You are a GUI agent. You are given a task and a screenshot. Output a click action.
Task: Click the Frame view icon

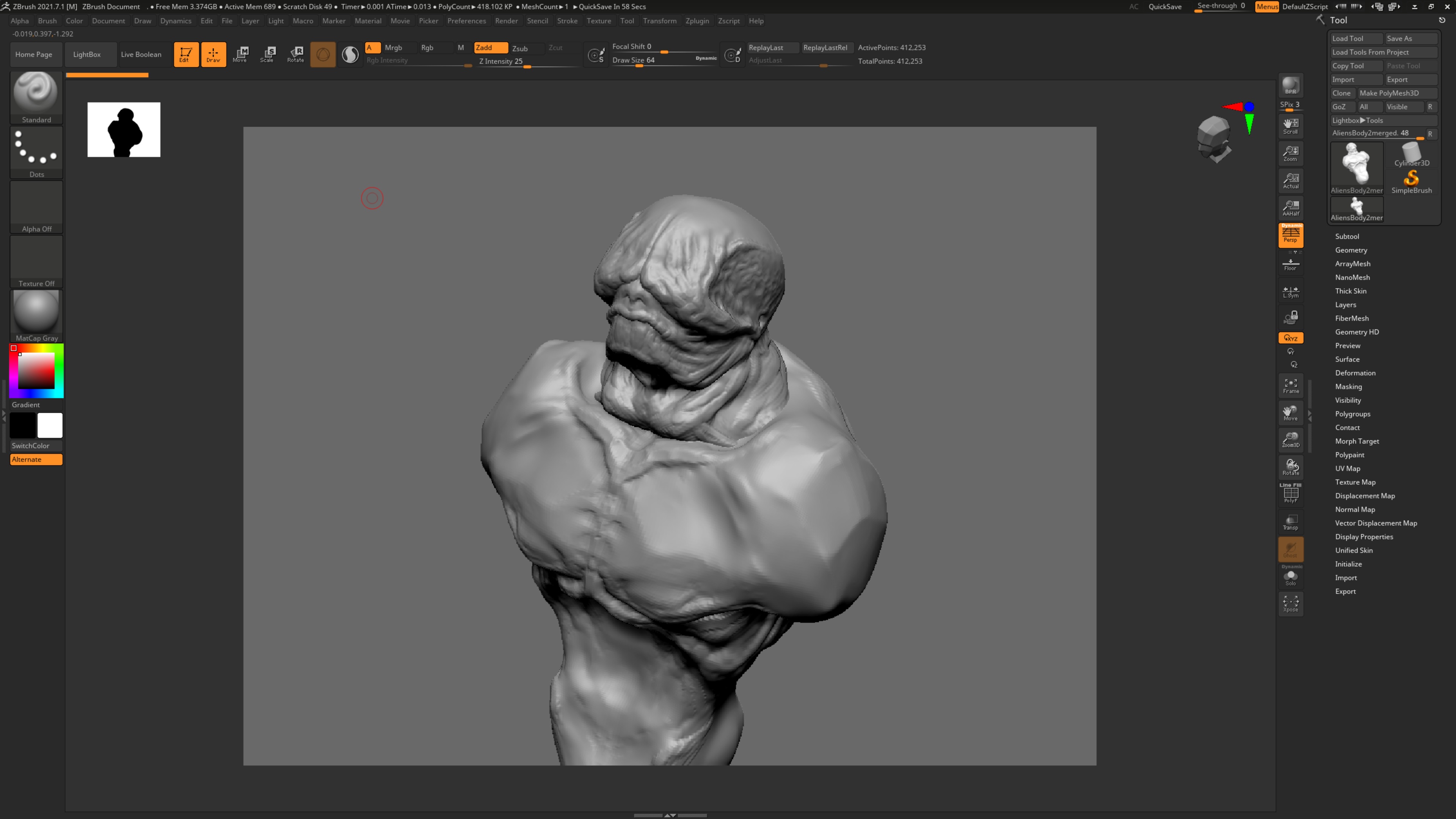pyautogui.click(x=1290, y=386)
